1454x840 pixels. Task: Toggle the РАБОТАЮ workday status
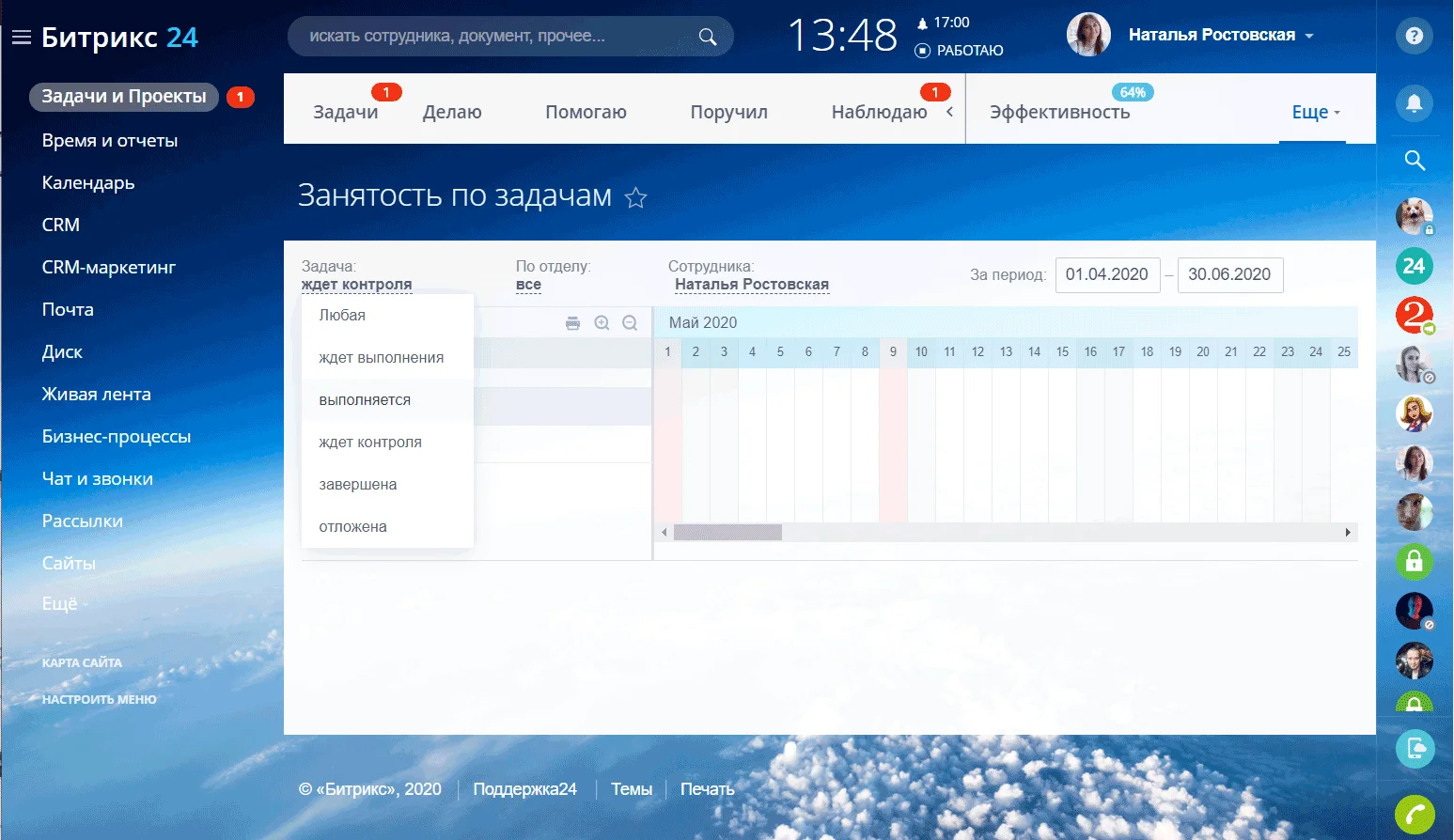pos(960,51)
